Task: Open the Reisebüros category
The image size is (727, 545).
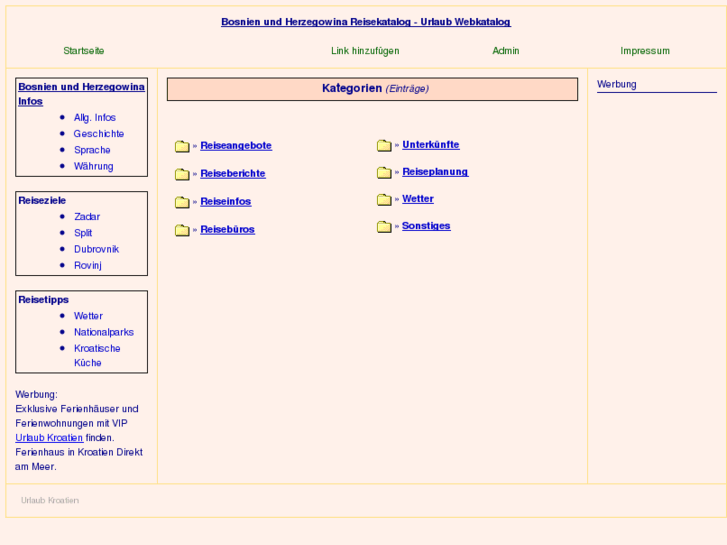Action: point(228,229)
